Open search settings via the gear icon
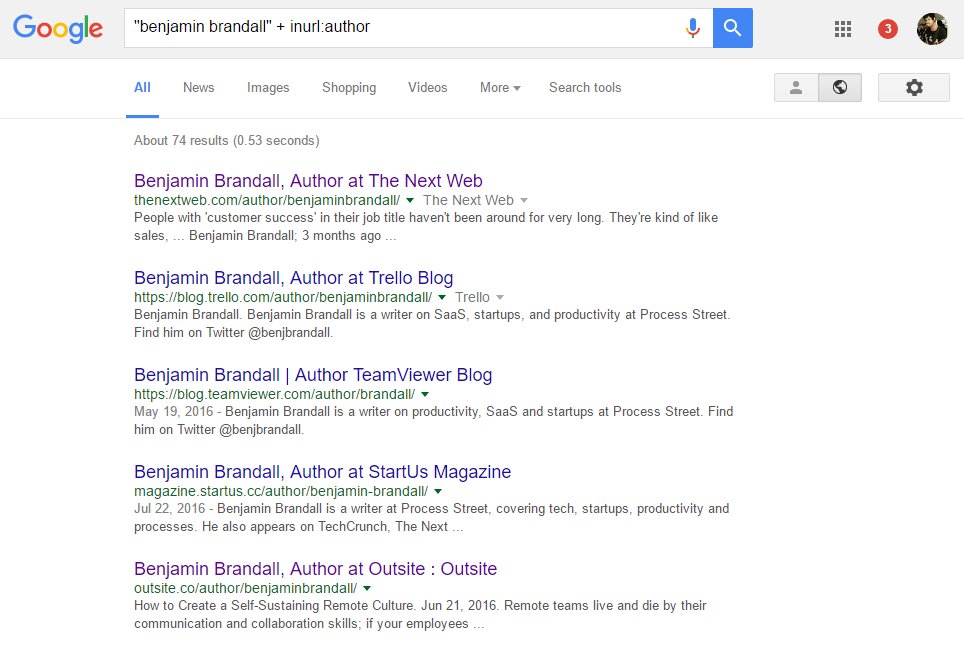The width and height of the screenshot is (964, 649). [913, 87]
